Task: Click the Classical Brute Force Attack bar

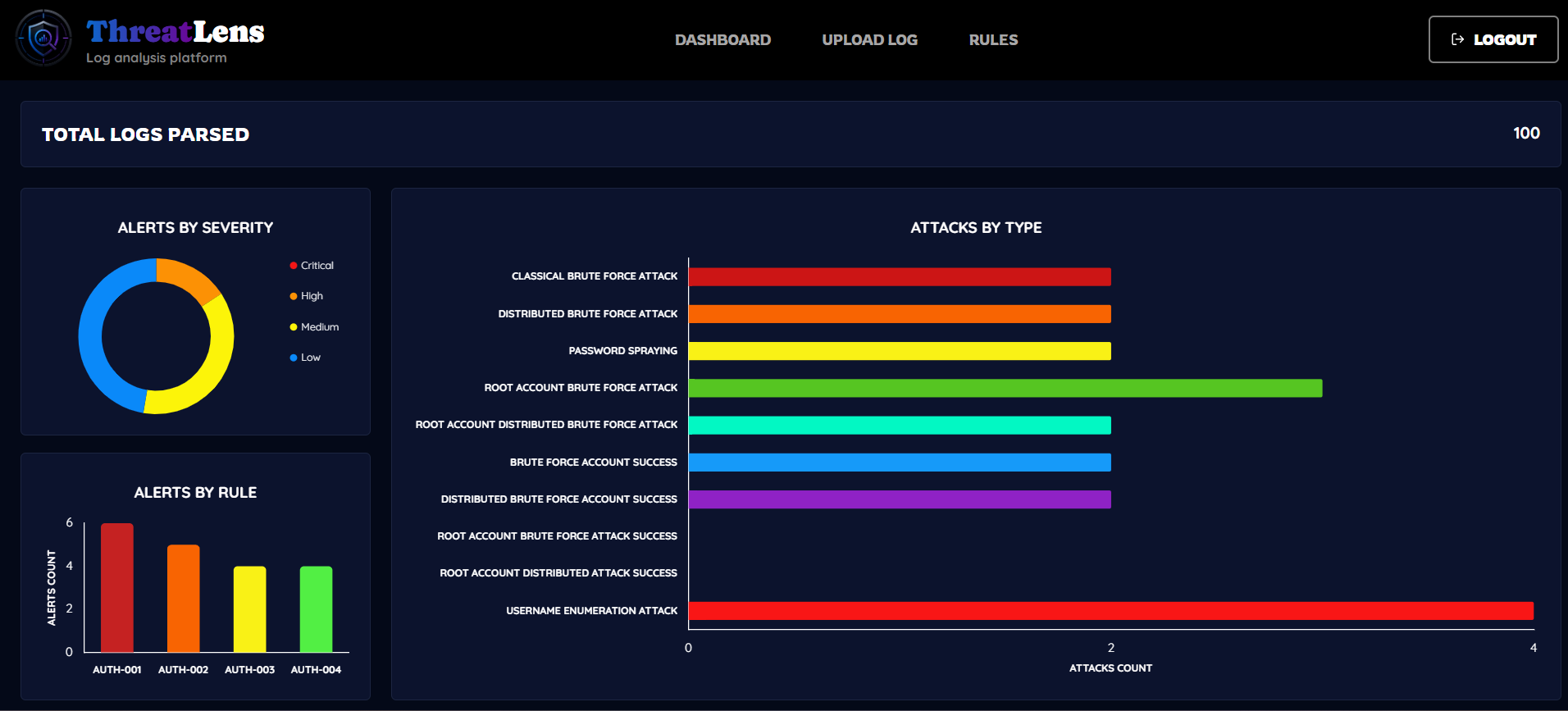Action: tap(900, 277)
